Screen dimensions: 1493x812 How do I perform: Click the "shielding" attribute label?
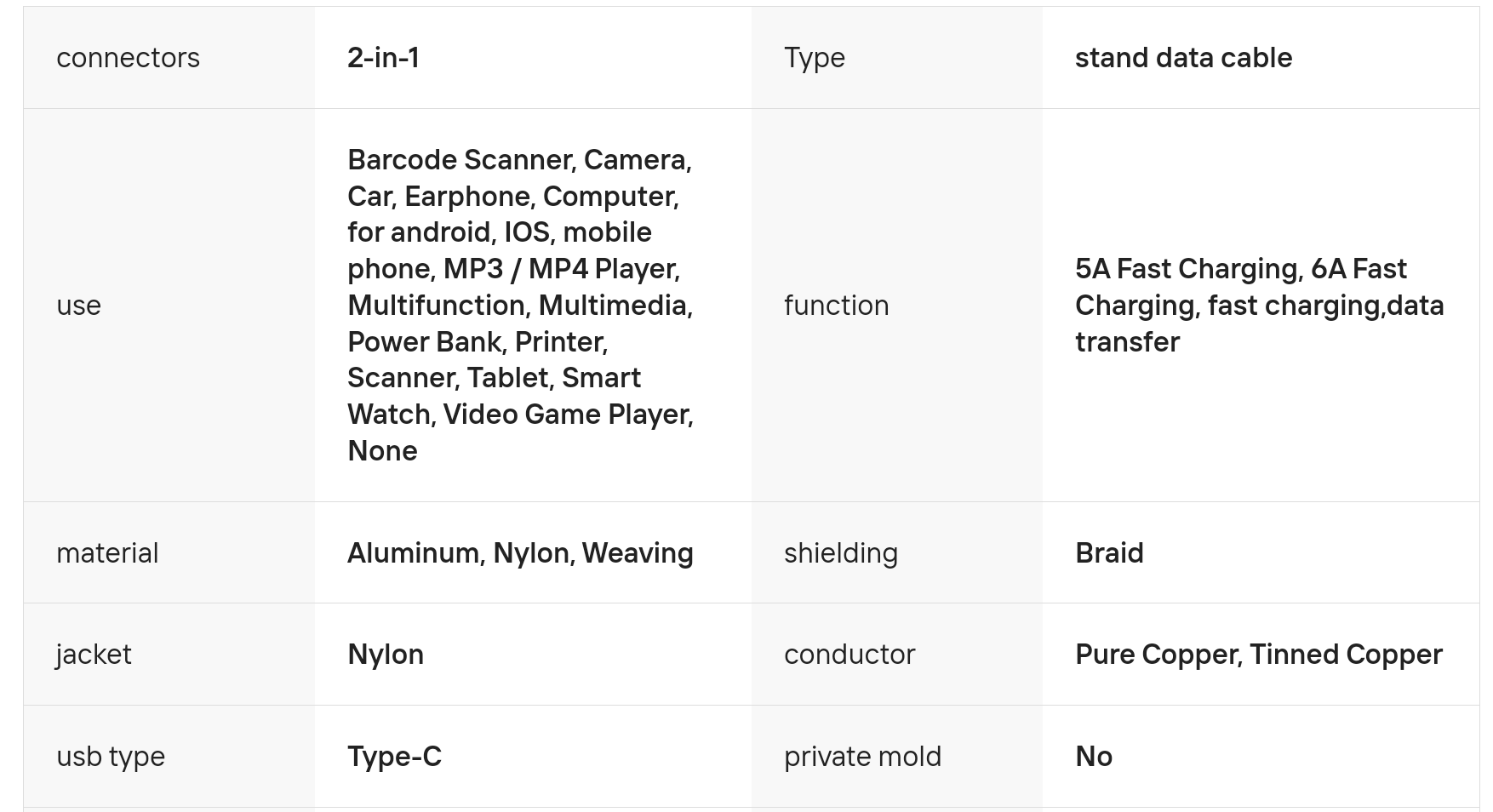(840, 553)
